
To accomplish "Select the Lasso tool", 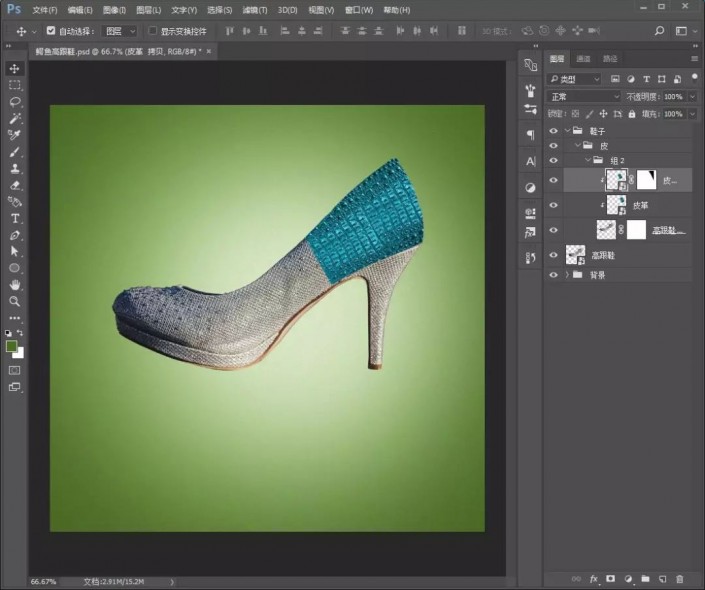I will [x=14, y=102].
